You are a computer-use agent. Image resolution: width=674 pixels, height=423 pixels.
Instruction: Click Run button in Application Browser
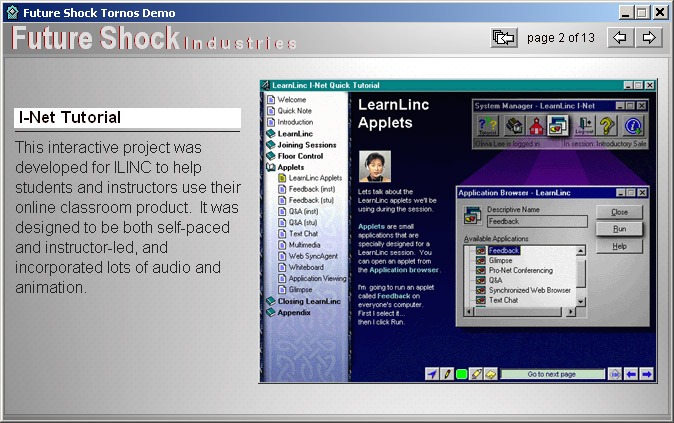[619, 229]
